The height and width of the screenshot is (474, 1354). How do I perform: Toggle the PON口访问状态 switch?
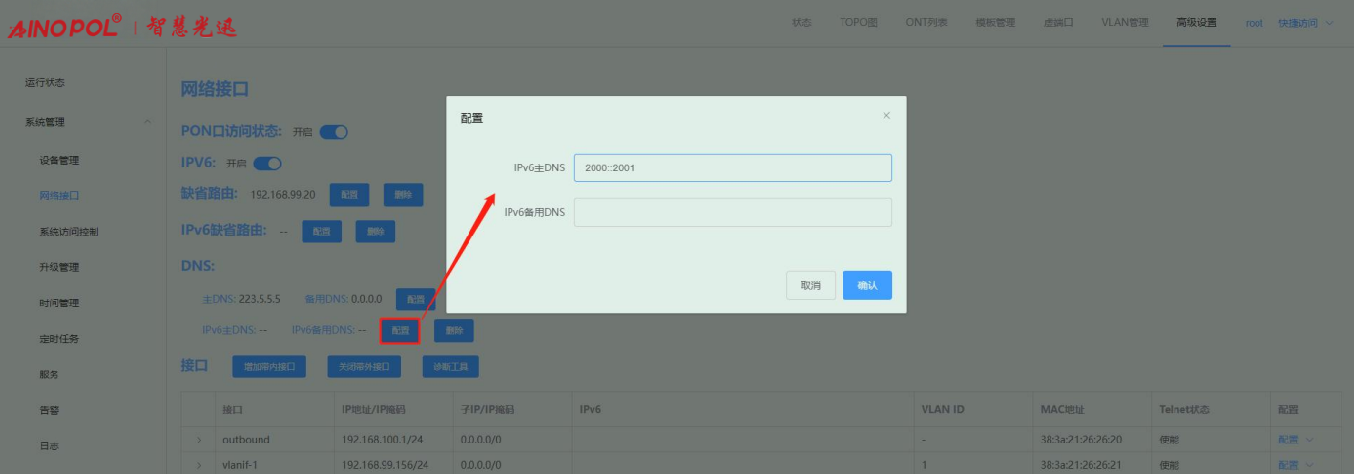333,131
